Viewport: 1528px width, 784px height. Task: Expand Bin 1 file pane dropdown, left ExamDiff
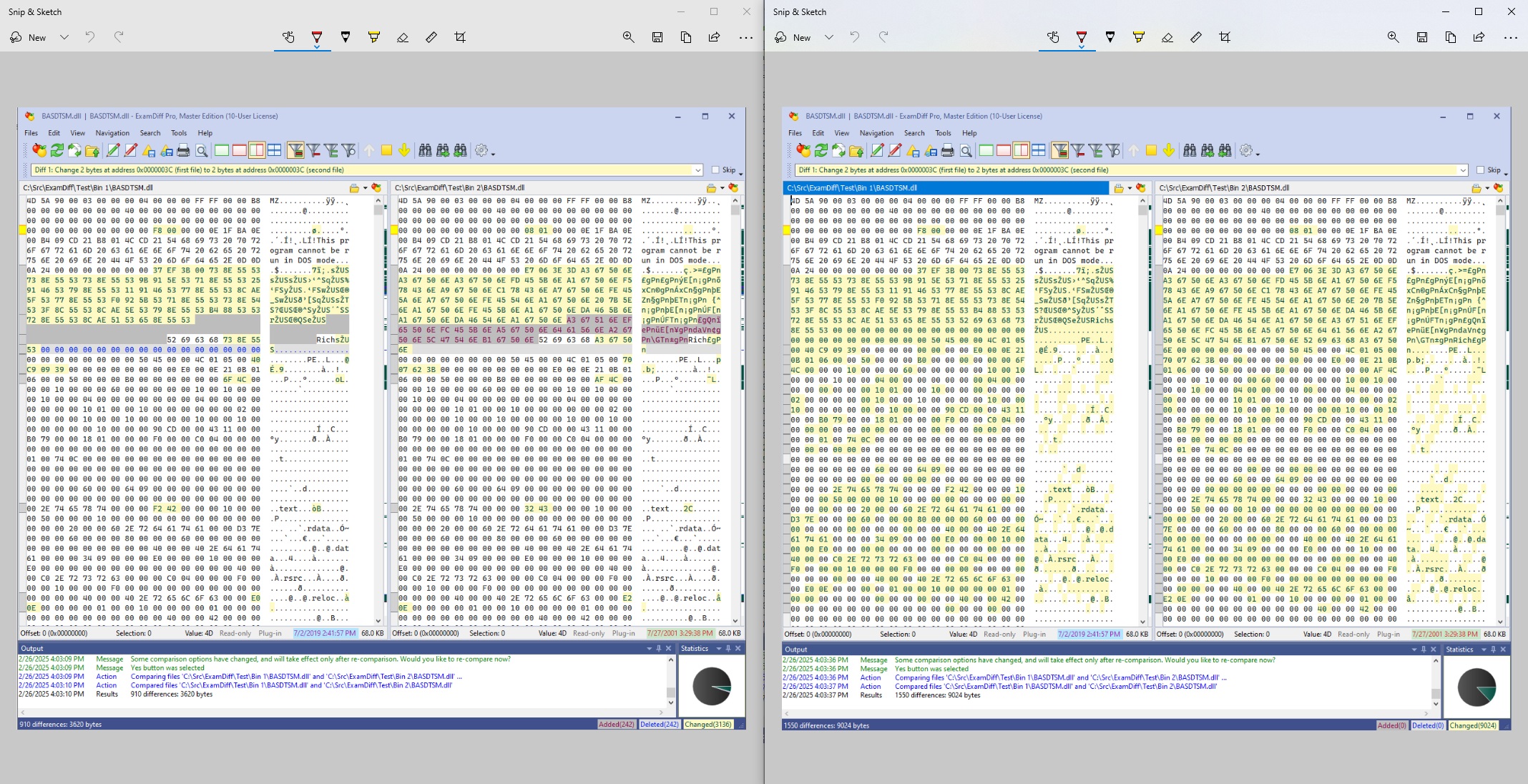click(x=365, y=188)
